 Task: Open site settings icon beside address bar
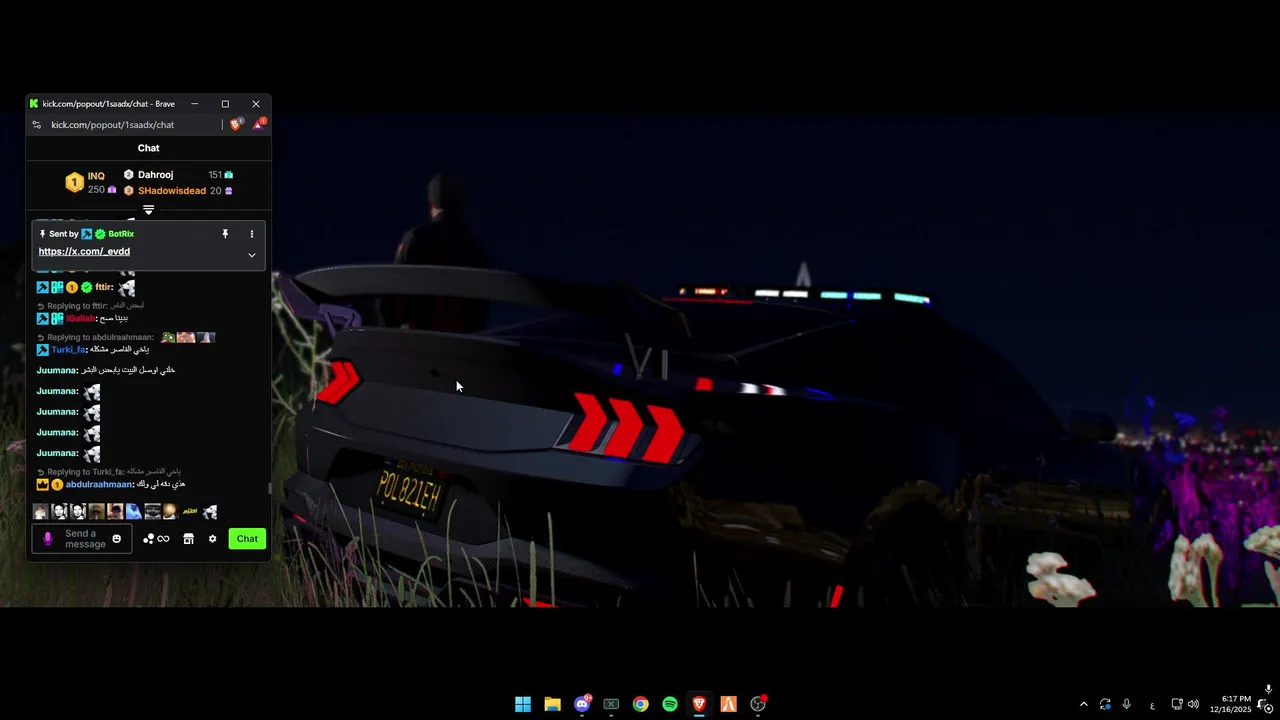pos(37,125)
